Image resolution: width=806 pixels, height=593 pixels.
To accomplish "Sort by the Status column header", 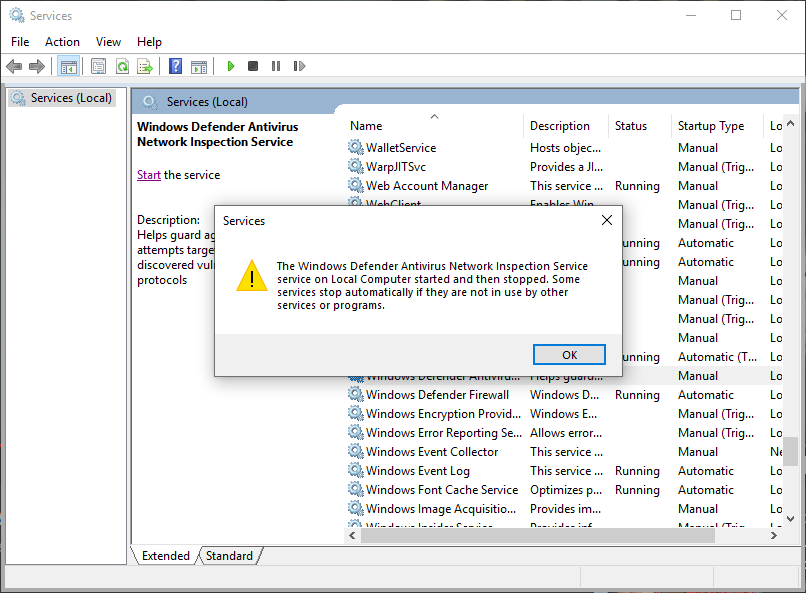I will click(x=631, y=126).
